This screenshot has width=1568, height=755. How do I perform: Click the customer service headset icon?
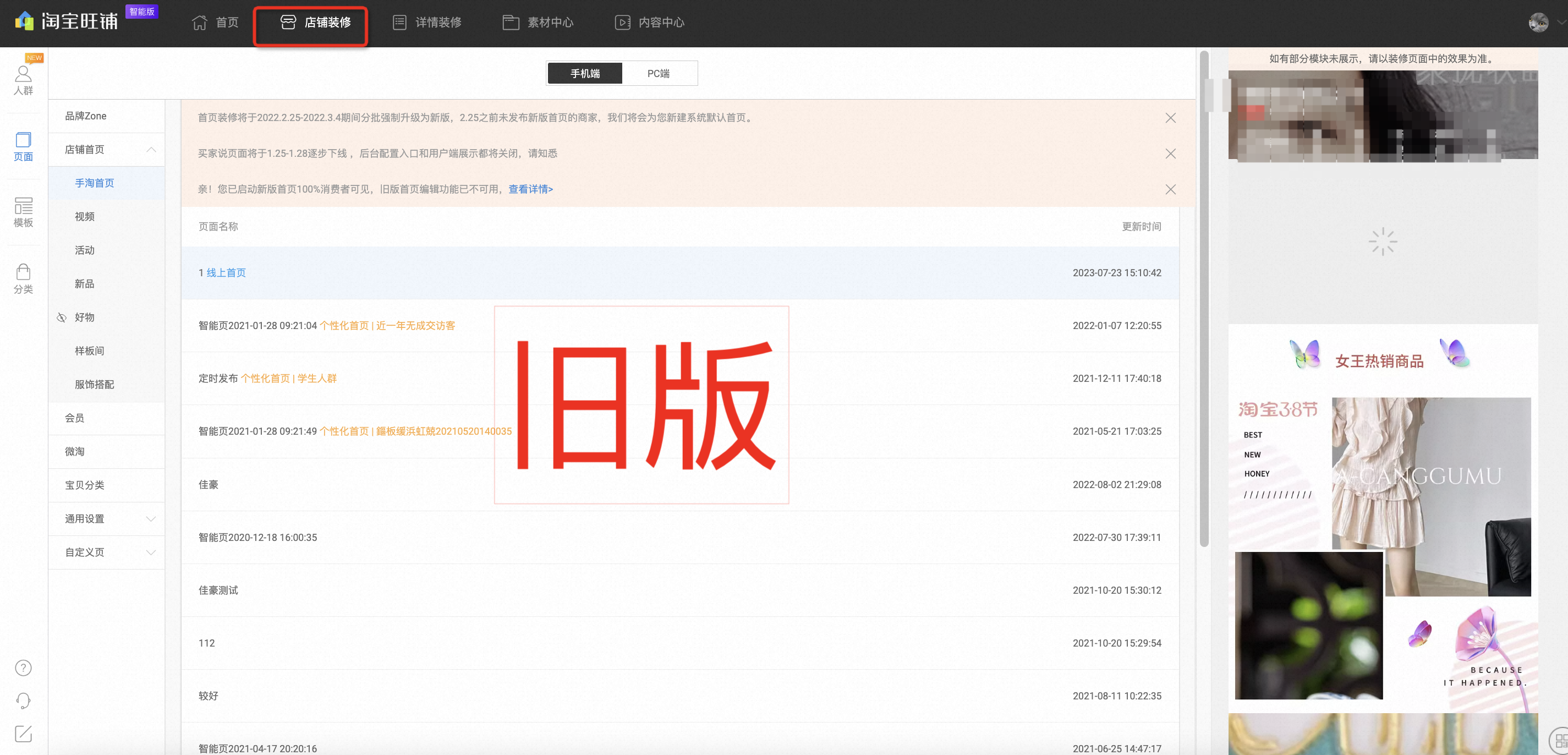click(x=23, y=701)
